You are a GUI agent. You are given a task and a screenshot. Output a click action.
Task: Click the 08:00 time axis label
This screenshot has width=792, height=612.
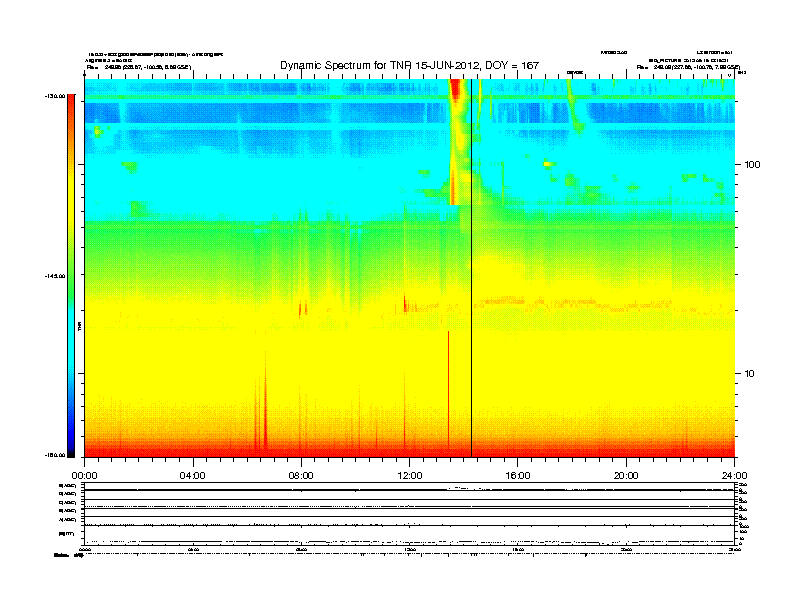coord(301,476)
